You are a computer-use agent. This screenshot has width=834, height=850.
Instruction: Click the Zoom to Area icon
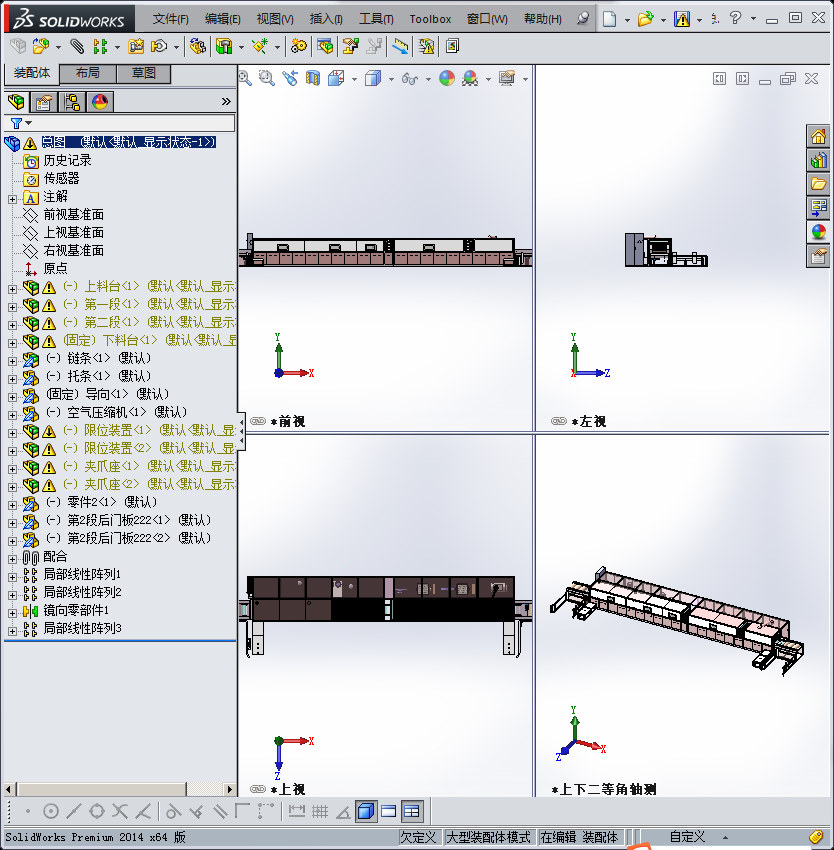pyautogui.click(x=266, y=79)
